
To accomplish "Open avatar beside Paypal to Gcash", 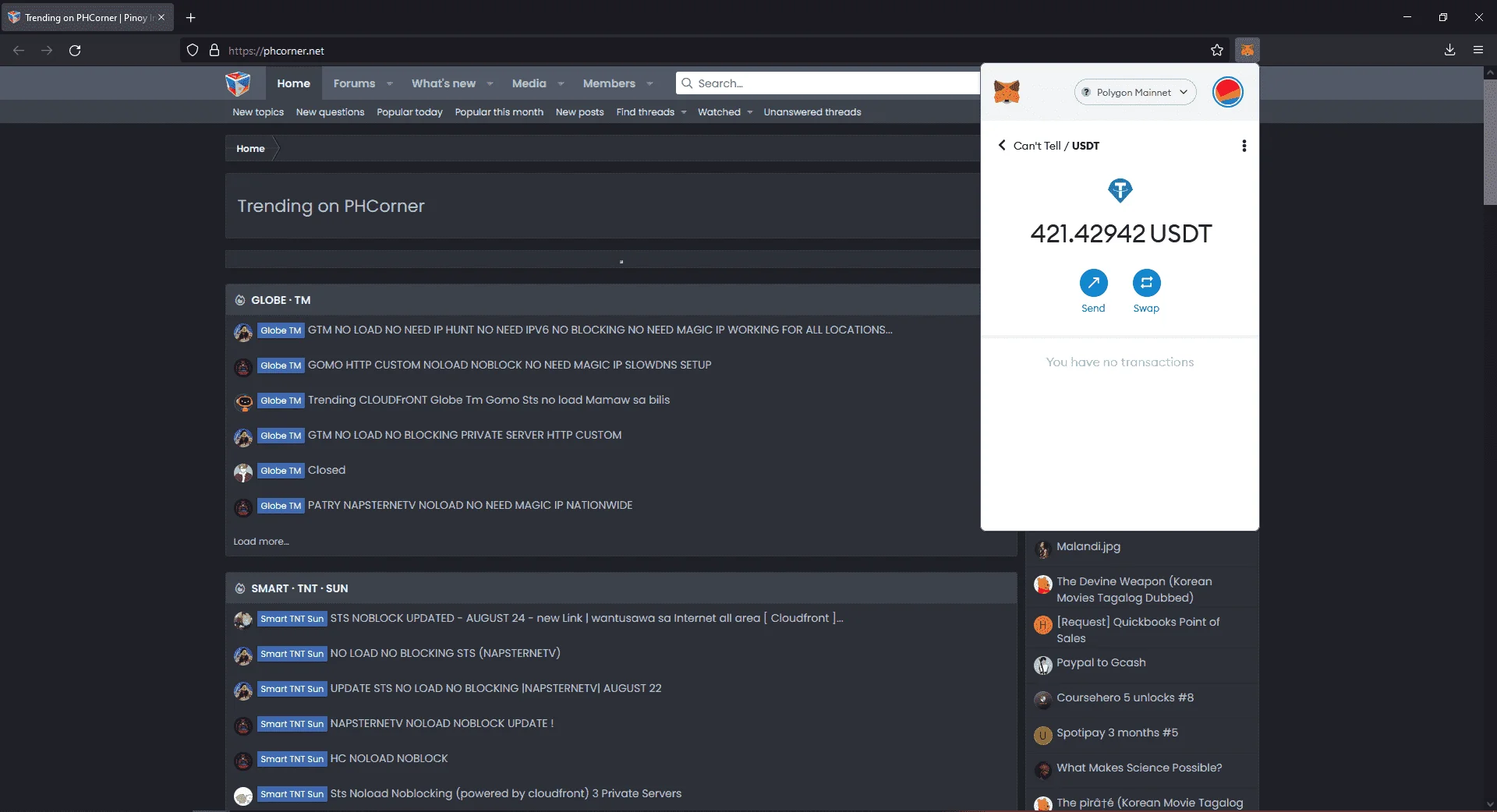I will (x=1042, y=665).
